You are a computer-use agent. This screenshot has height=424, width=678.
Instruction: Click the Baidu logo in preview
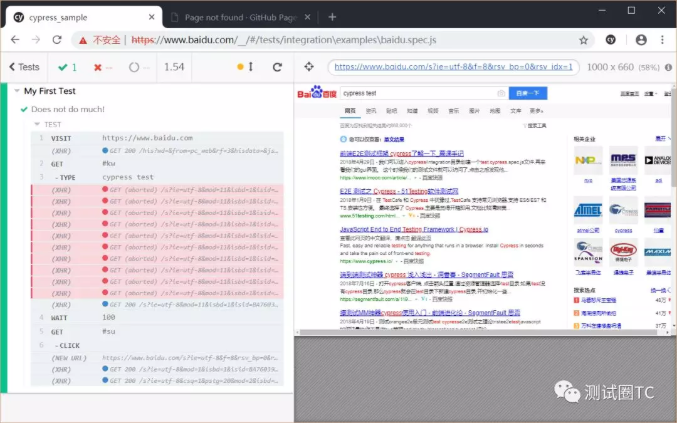[x=317, y=92]
